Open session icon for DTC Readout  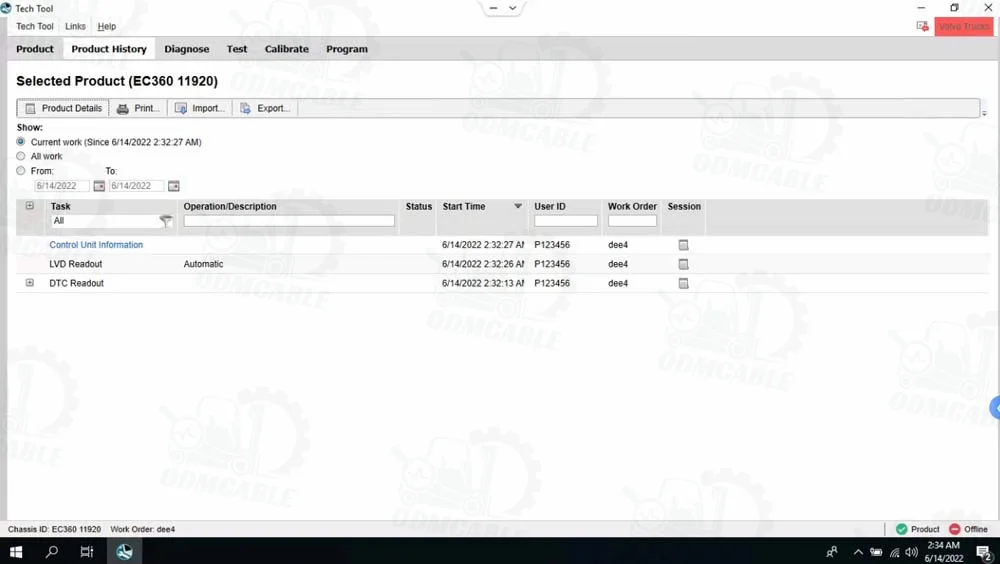(x=683, y=283)
